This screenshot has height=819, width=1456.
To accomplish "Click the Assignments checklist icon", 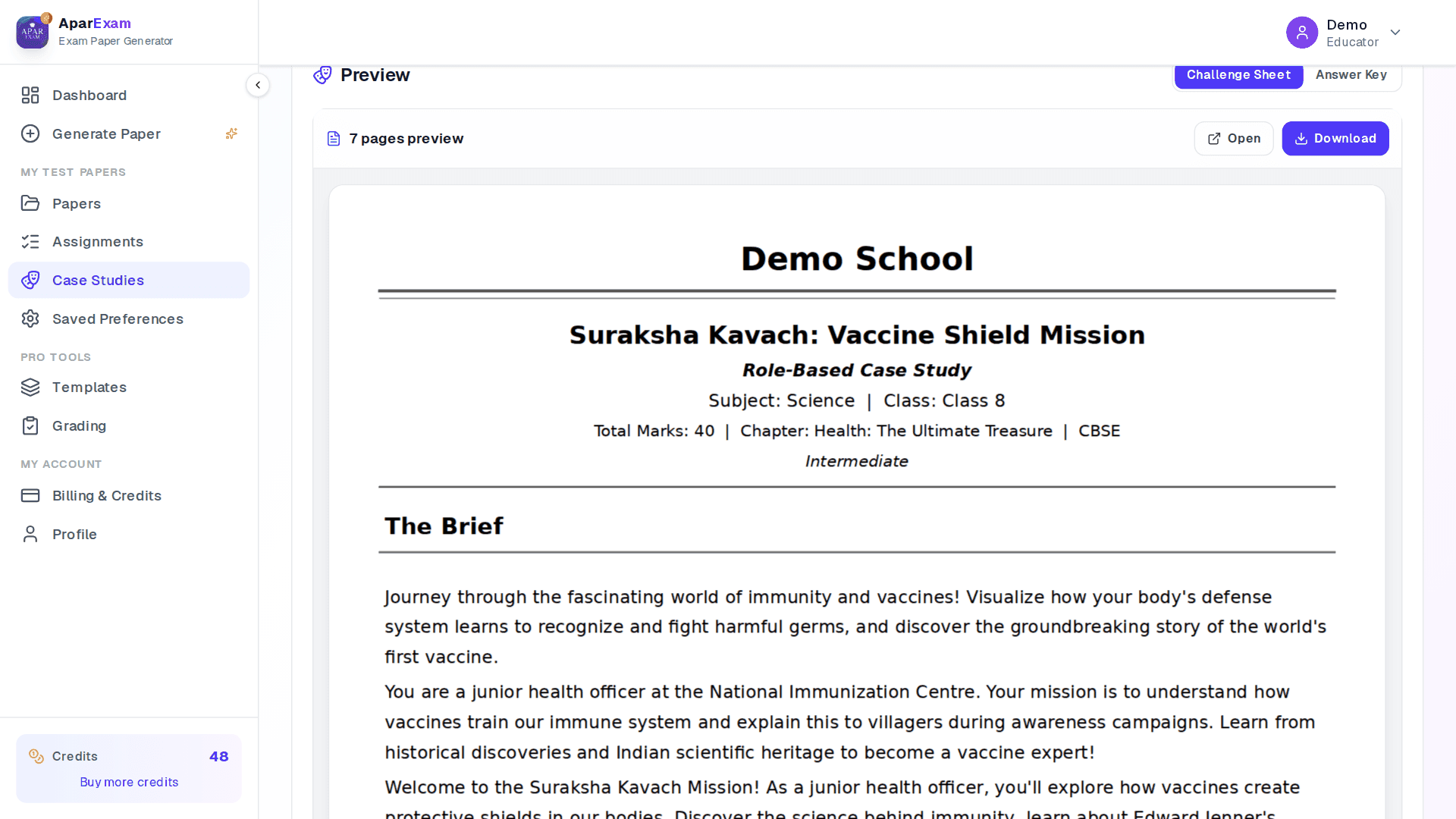I will [x=30, y=242].
